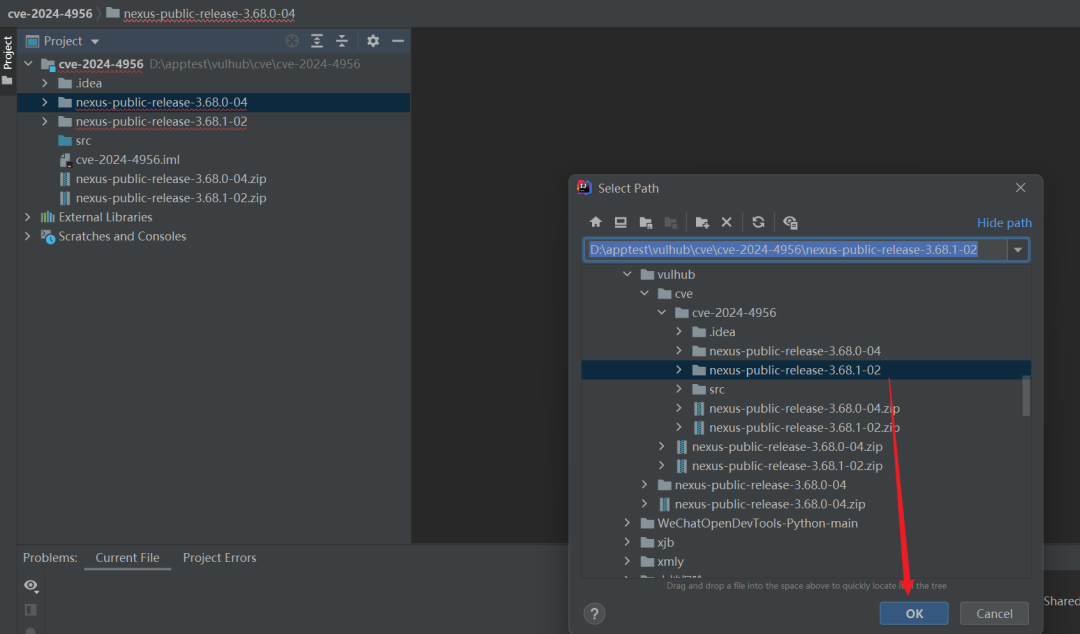Click the Select Path tree scrollbar

1026,396
